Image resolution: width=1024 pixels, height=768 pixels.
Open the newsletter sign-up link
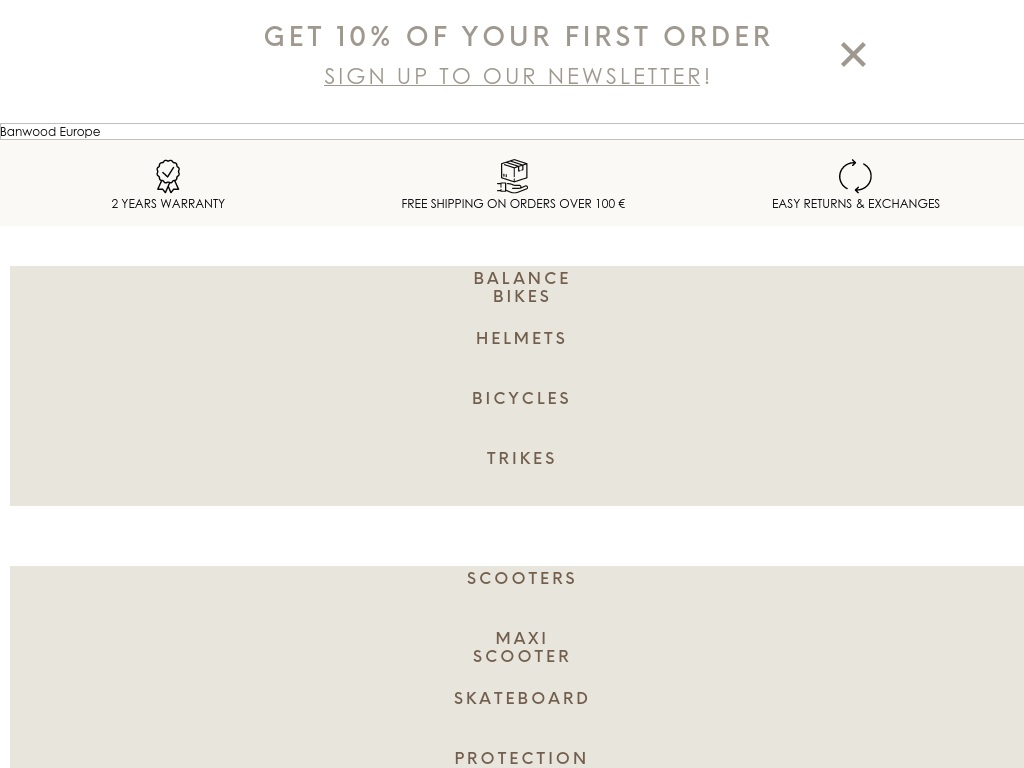click(513, 76)
